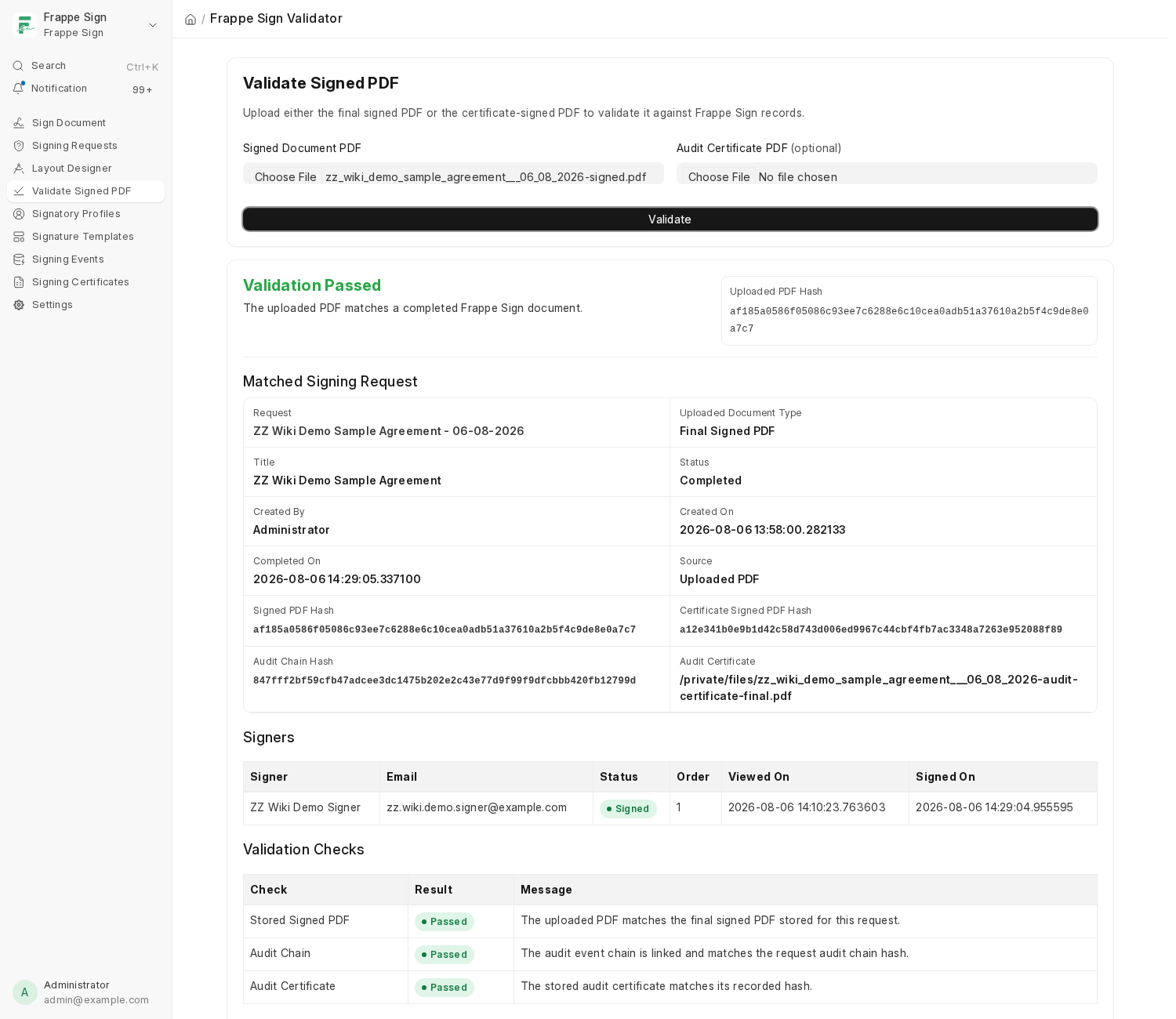Click the home icon in breadcrumb

point(191,19)
